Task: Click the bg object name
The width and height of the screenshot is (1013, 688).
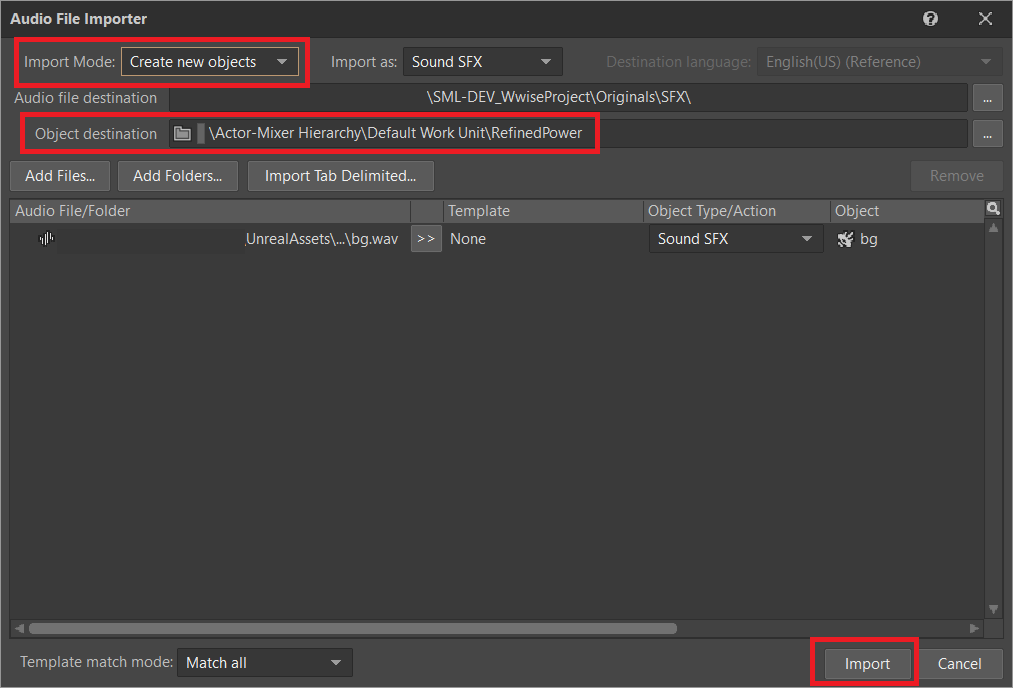Action: pos(868,240)
